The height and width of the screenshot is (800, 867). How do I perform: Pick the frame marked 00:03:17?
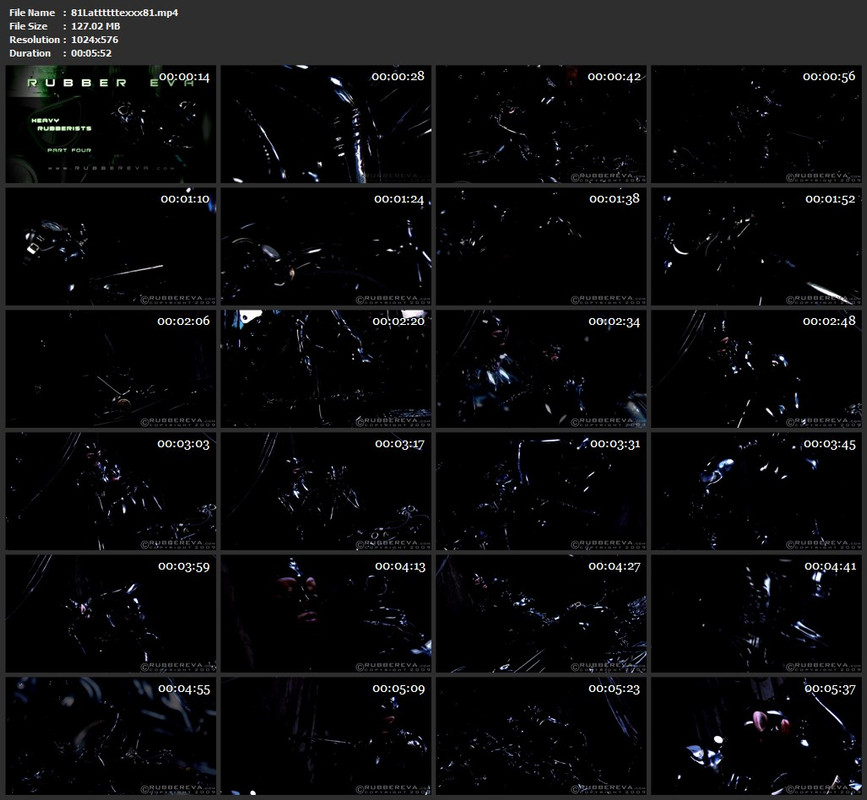pyautogui.click(x=326, y=491)
